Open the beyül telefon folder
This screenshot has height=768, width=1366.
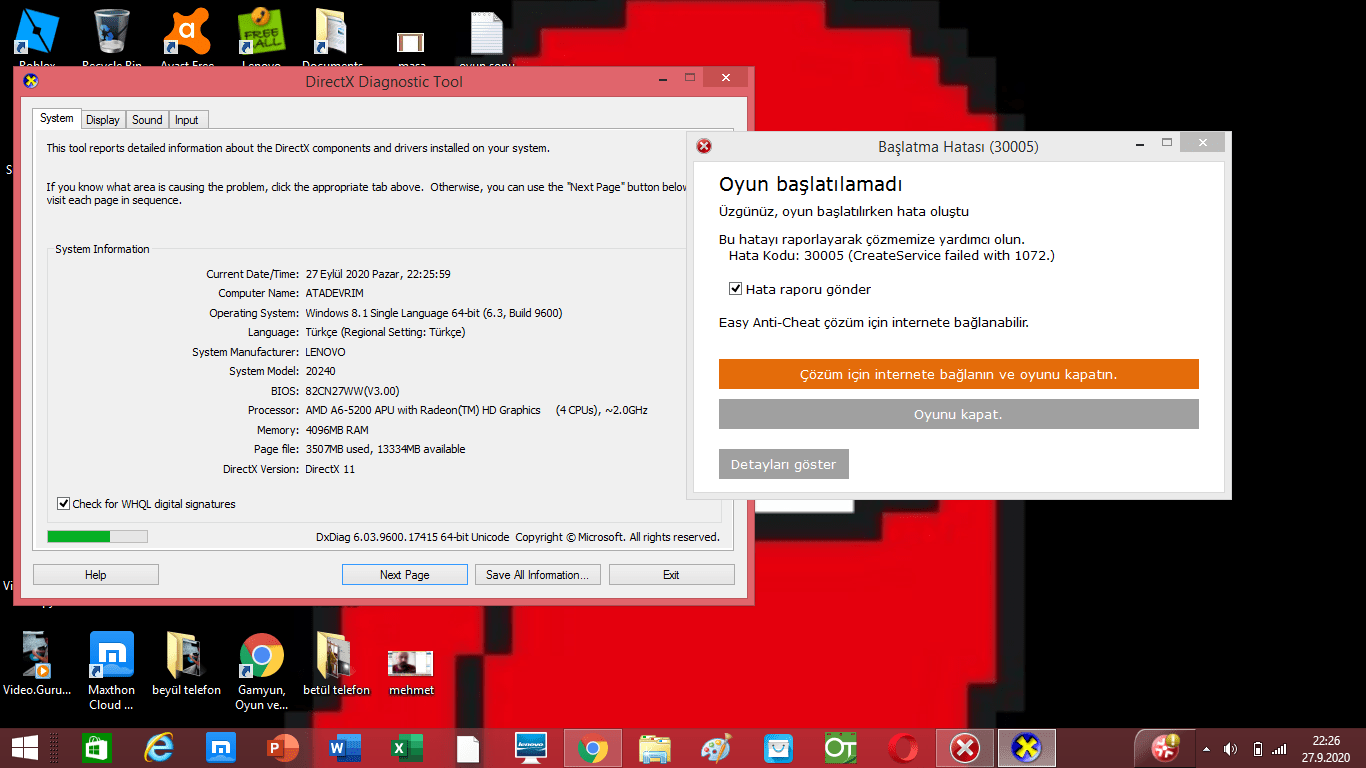point(187,662)
